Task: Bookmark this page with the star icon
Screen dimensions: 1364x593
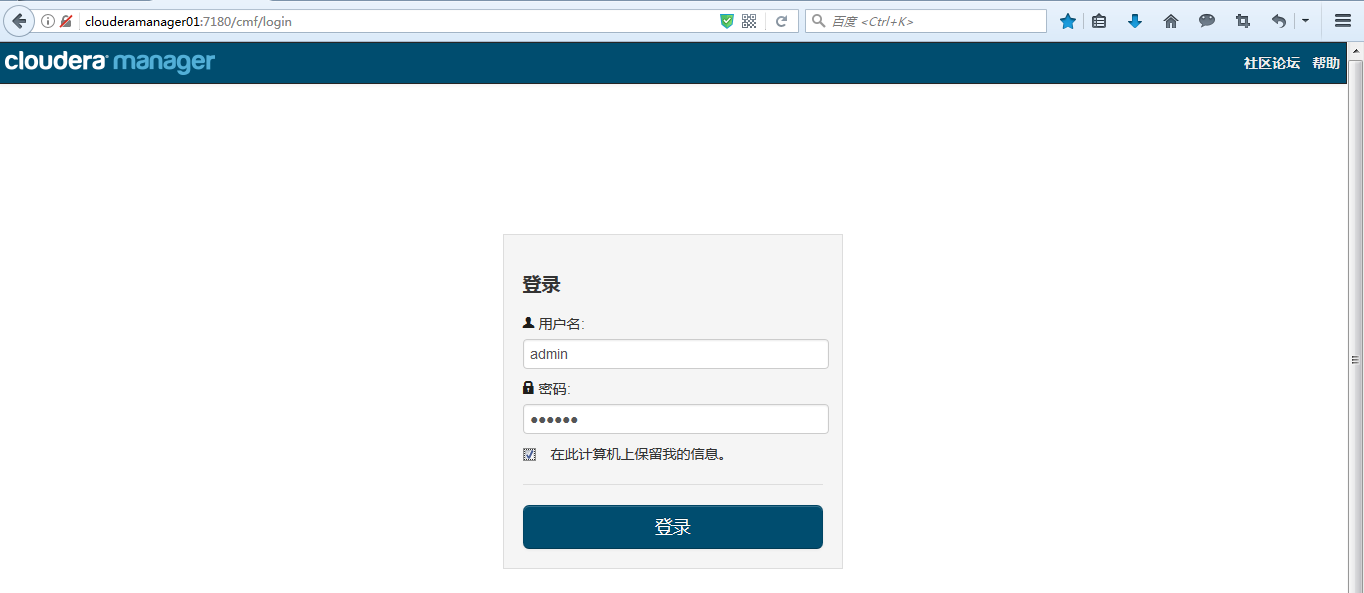Action: click(x=1068, y=21)
